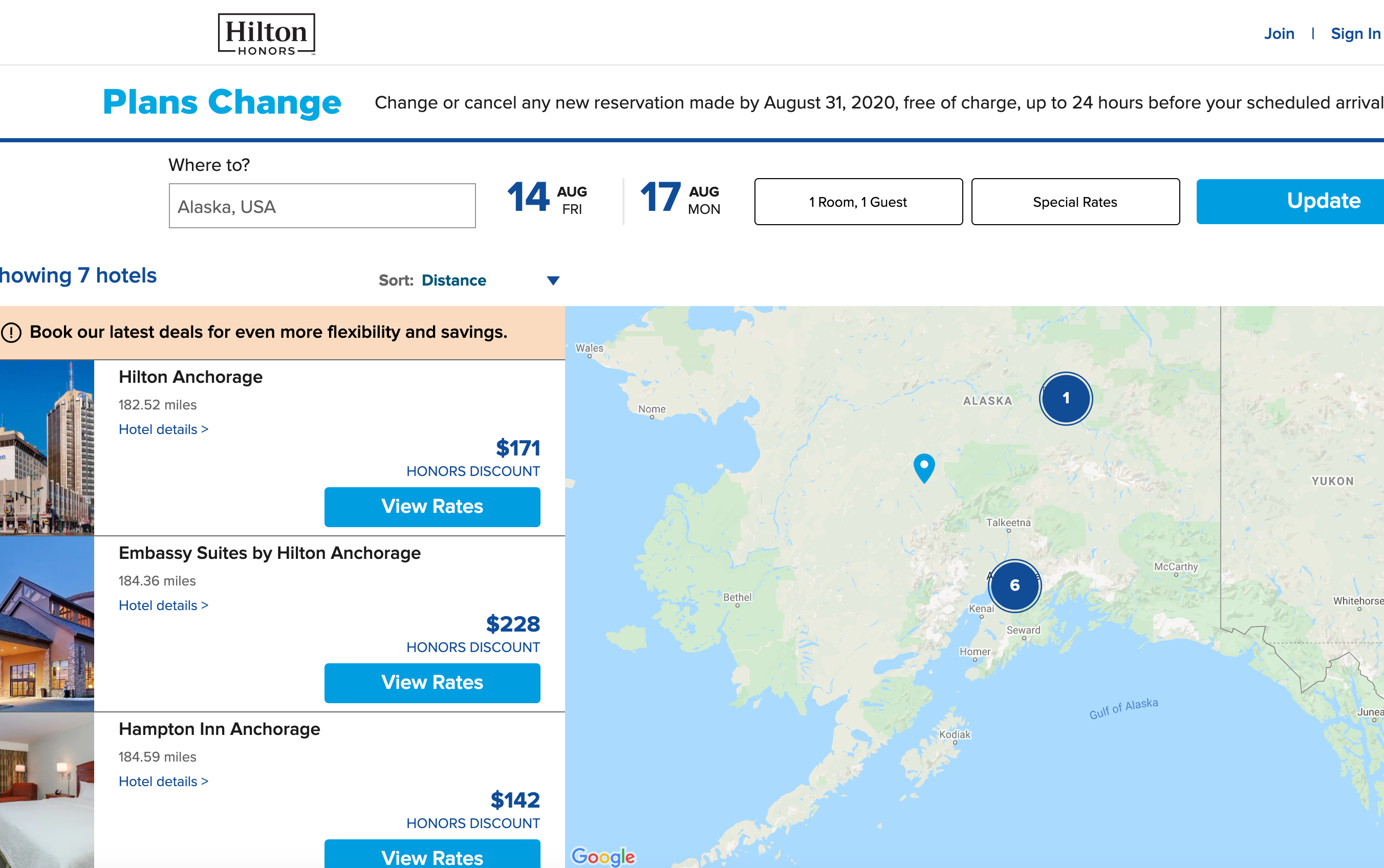Open the Sort Distance dropdown arrow
Image resolution: width=1384 pixels, height=868 pixels.
[553, 281]
